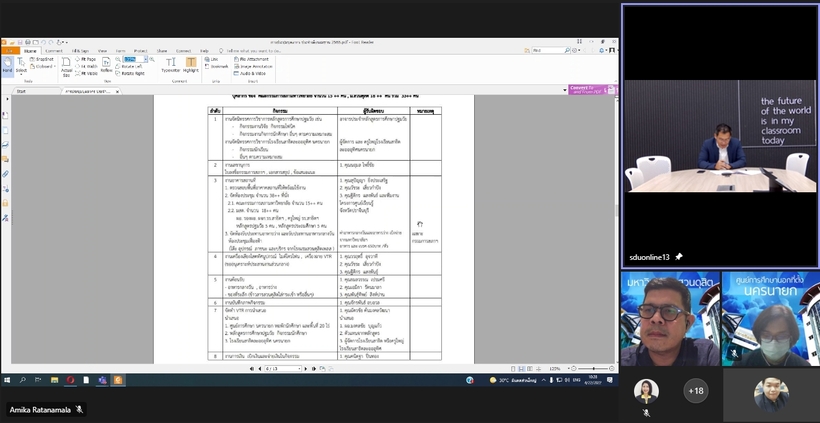Go to the previous page
The height and width of the screenshot is (423, 820).
259,369
